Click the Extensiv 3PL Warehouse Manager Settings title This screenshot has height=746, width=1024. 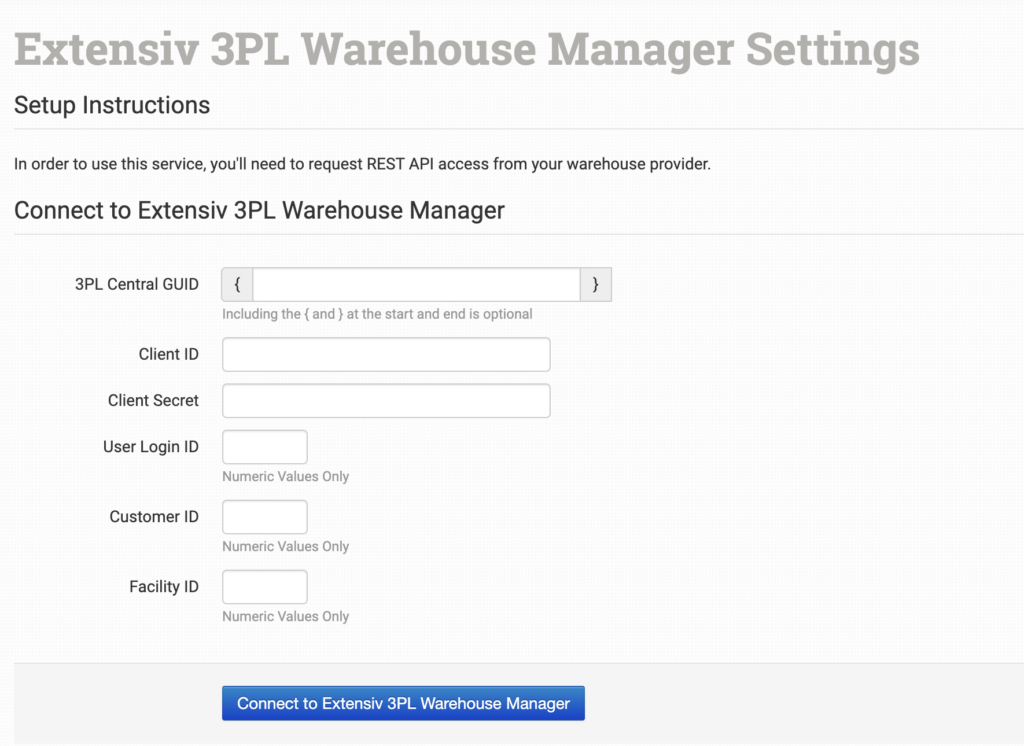(466, 48)
